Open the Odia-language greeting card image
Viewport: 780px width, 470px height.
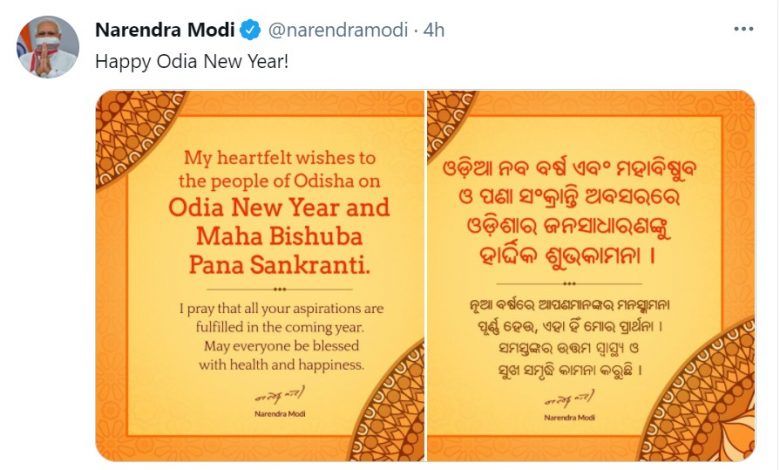(591, 276)
